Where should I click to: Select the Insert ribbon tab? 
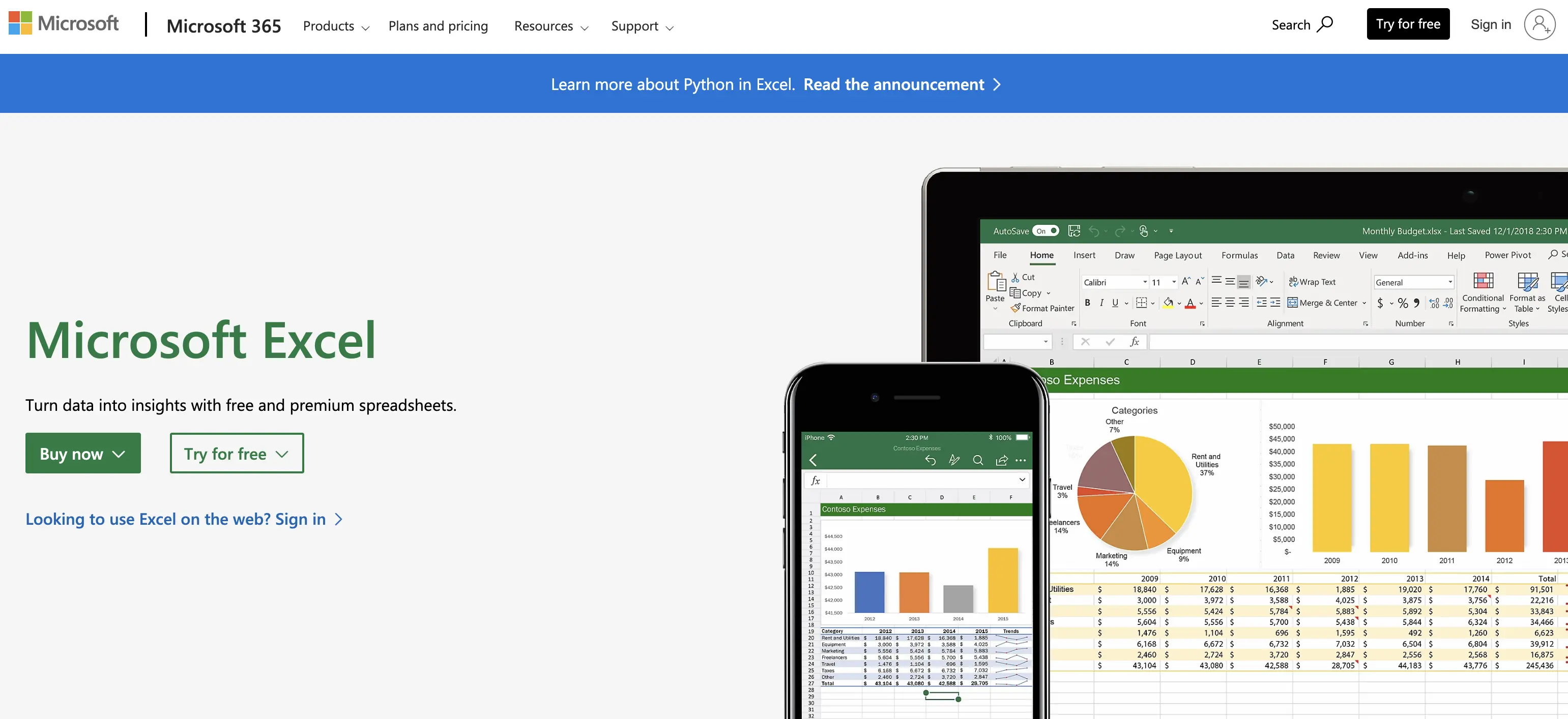(1084, 255)
